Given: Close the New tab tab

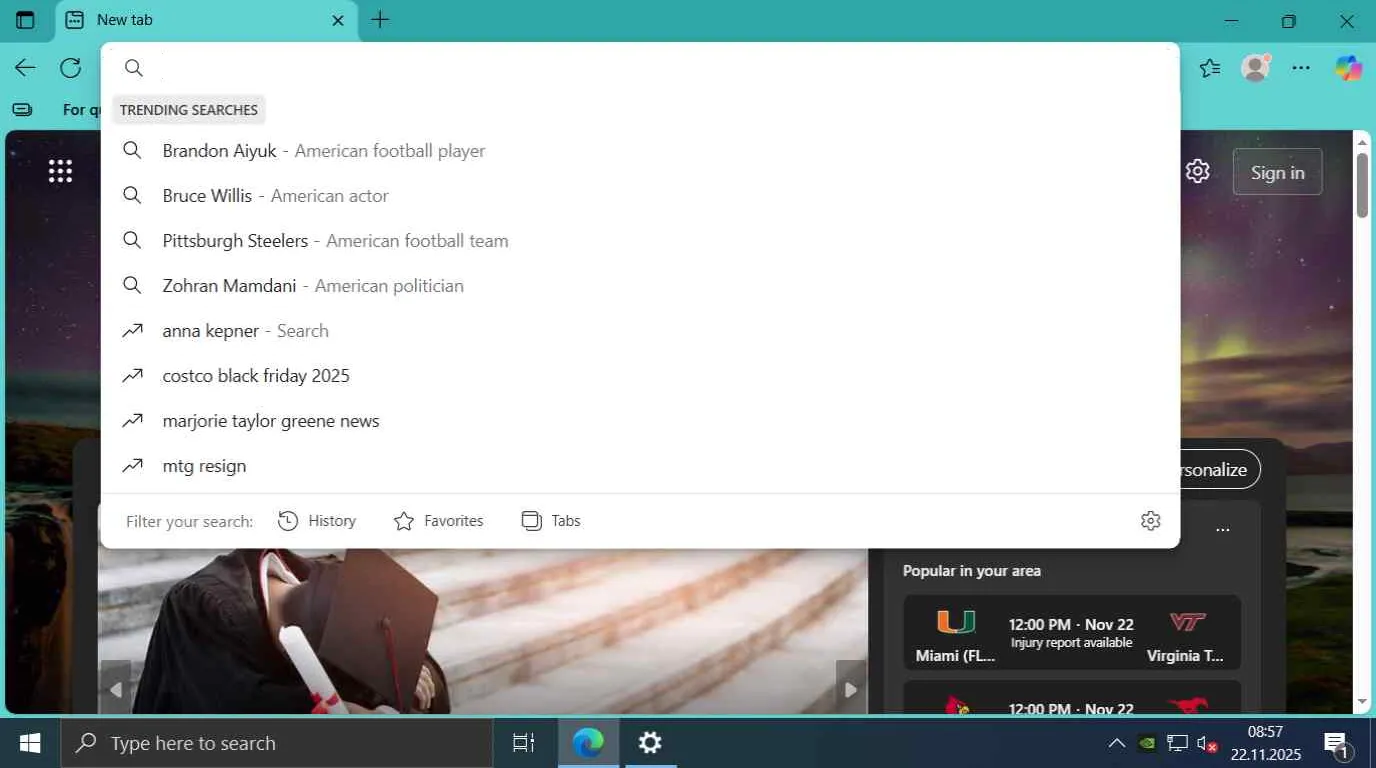Looking at the screenshot, I should point(338,20).
